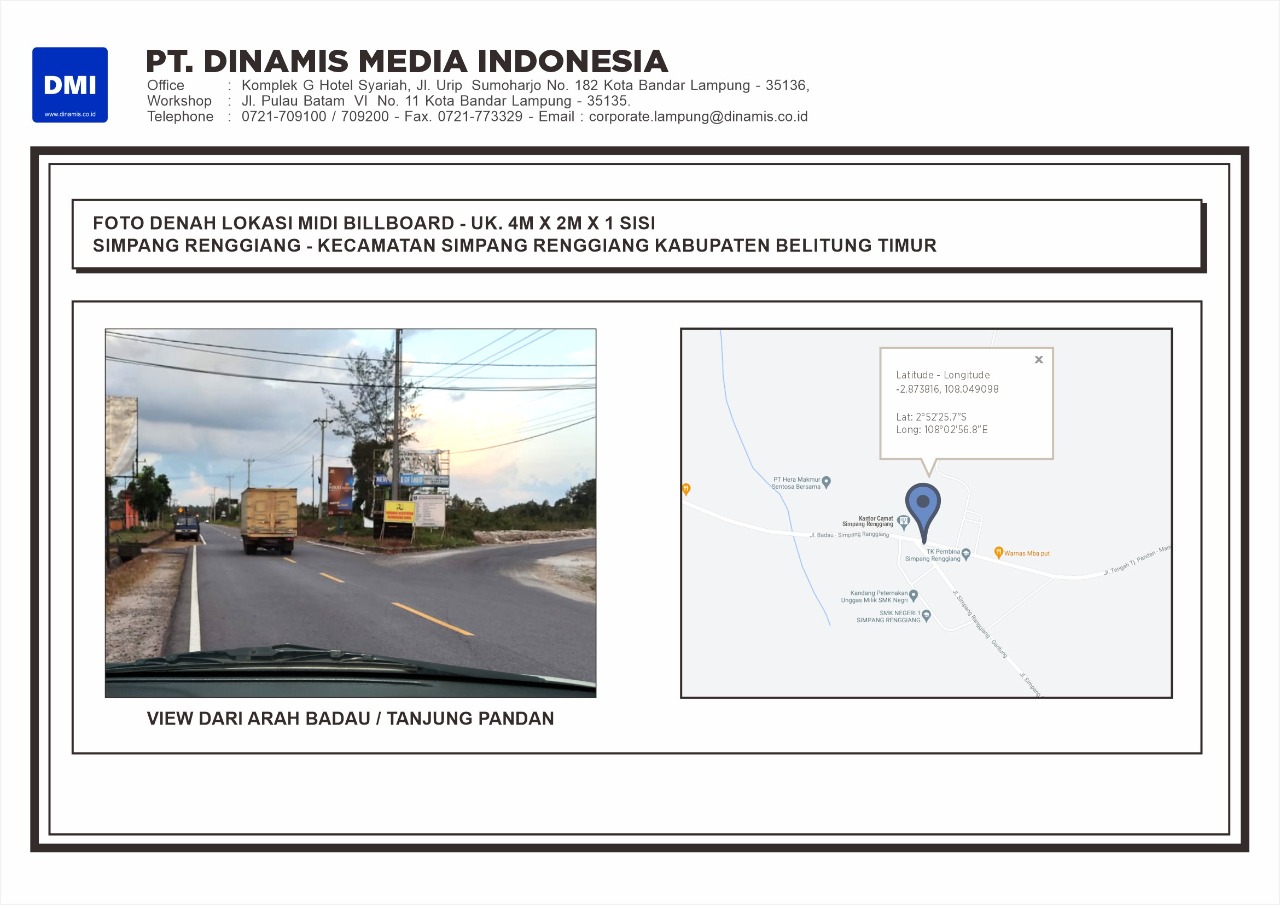Click the 'Kandang Peternakan Unggas Milik SMK Negri' label
Viewport: 1280px width, 905px height.
873,596
